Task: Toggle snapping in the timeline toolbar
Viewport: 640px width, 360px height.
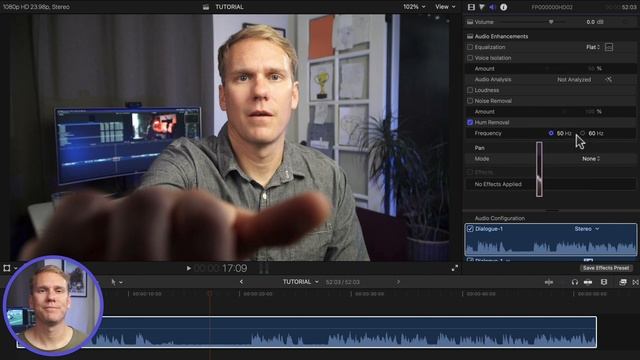Action: click(x=588, y=282)
